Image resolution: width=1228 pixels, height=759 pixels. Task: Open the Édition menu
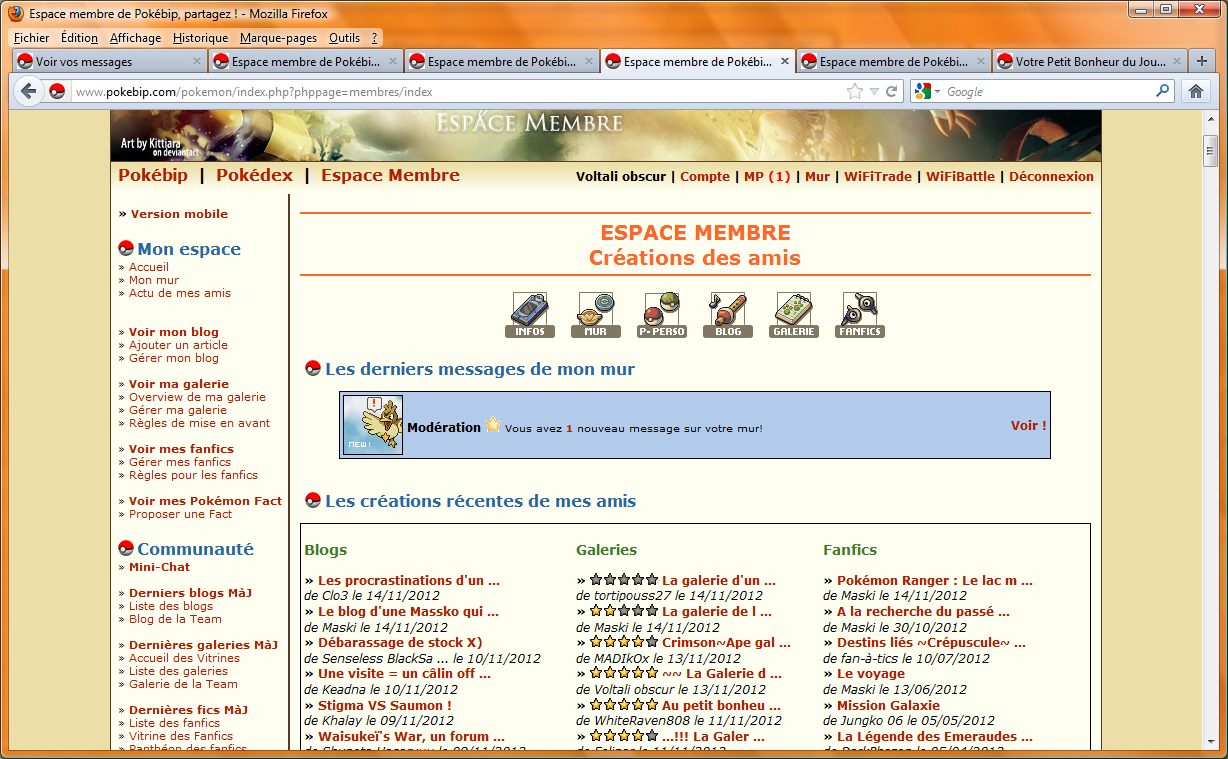click(79, 38)
